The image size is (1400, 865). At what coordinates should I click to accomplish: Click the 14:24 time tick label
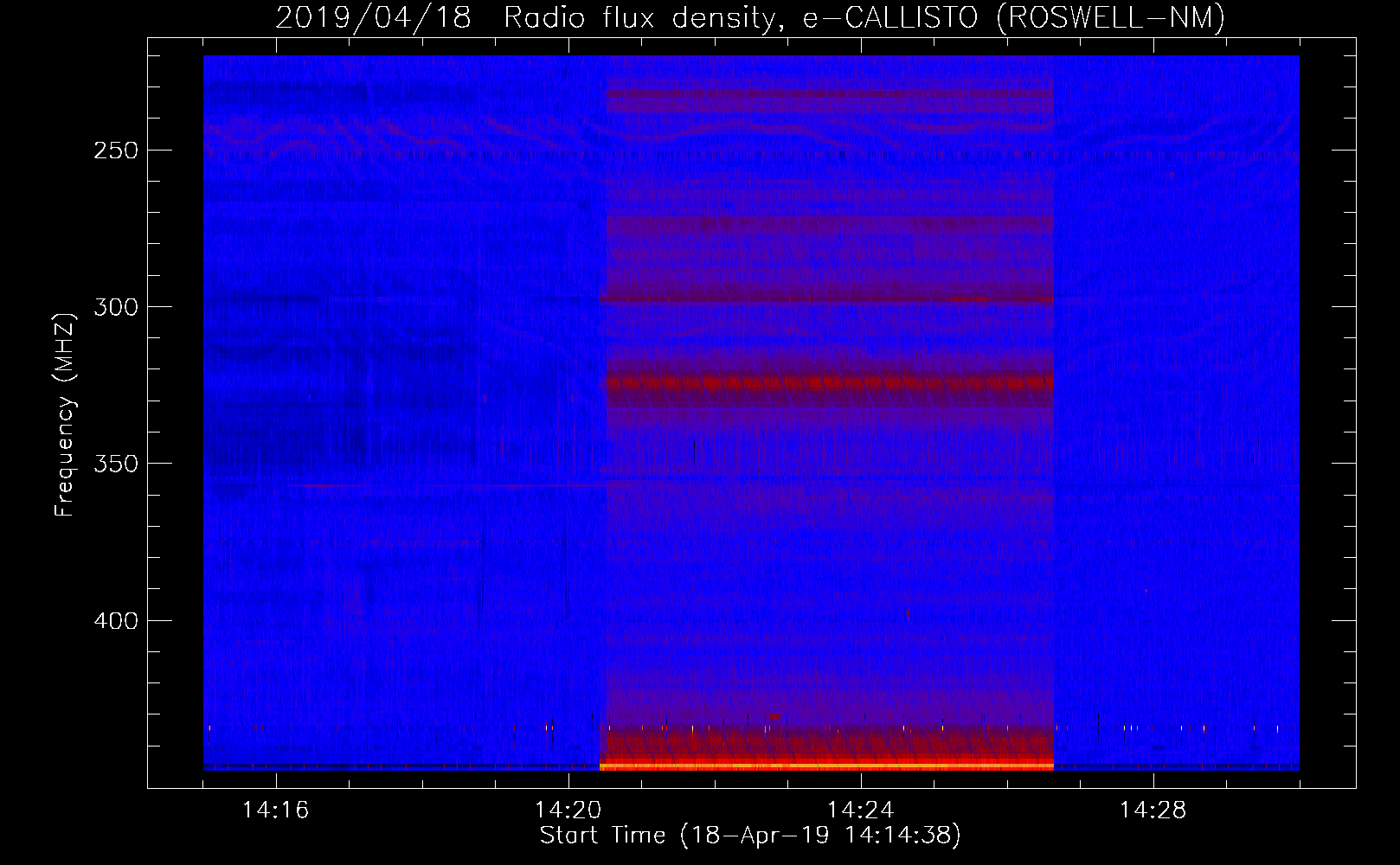[860, 811]
